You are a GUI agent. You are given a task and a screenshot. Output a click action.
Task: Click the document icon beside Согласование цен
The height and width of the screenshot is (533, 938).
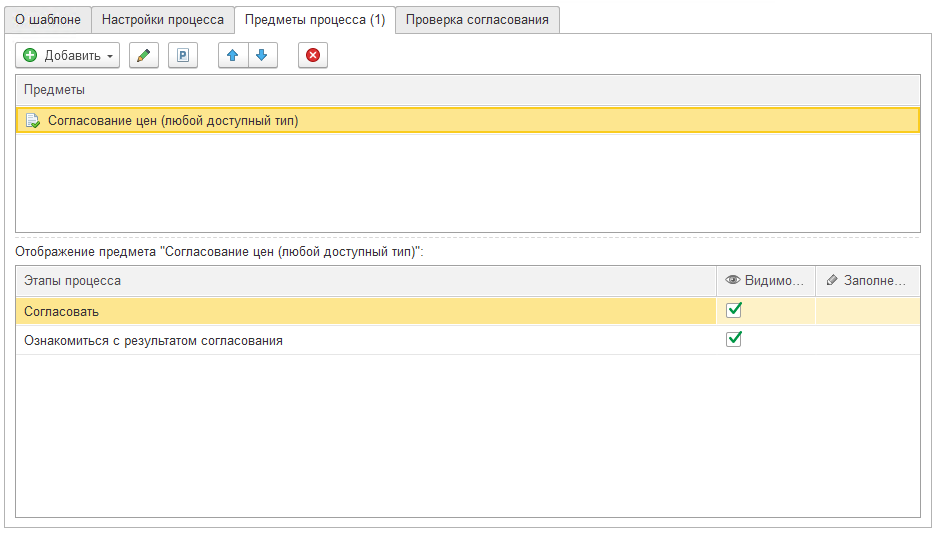[33, 121]
